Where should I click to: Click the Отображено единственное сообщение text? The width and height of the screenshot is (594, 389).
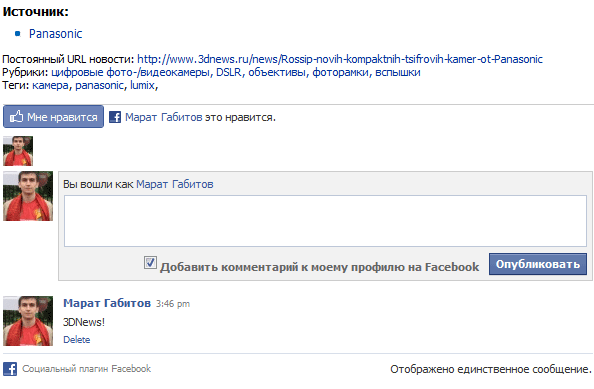coord(491,369)
